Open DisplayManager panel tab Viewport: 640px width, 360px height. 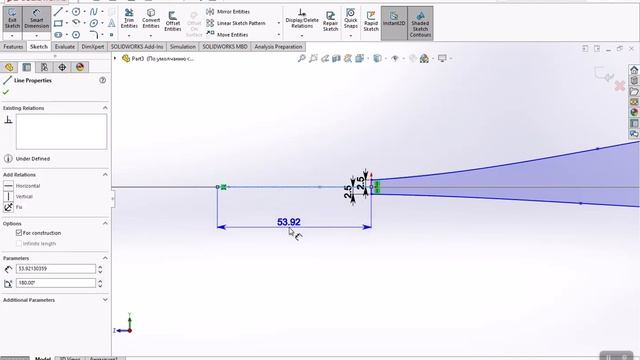coord(80,67)
